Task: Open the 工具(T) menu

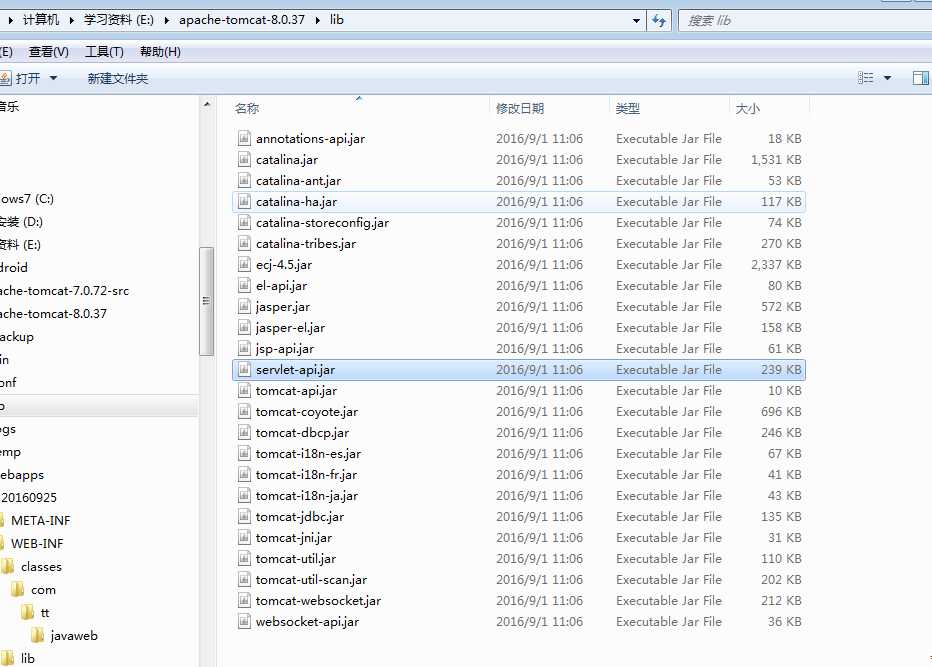Action: [105, 52]
